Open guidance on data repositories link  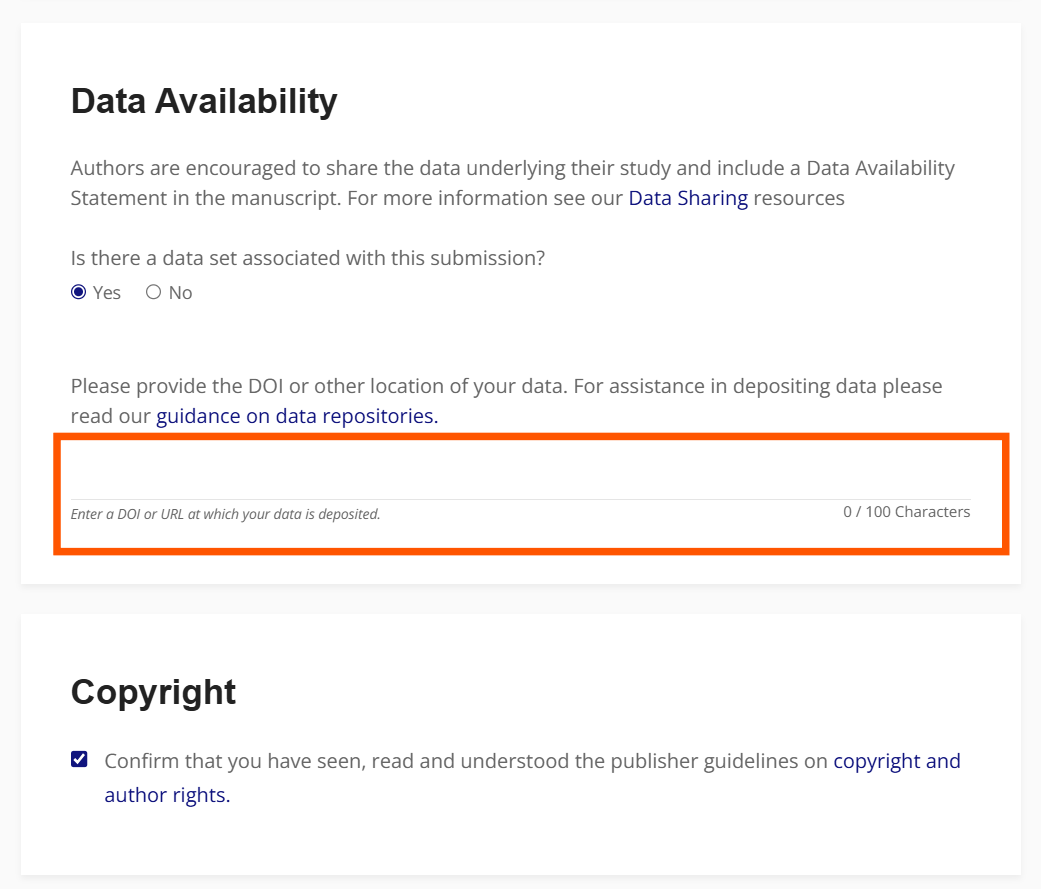(x=296, y=416)
